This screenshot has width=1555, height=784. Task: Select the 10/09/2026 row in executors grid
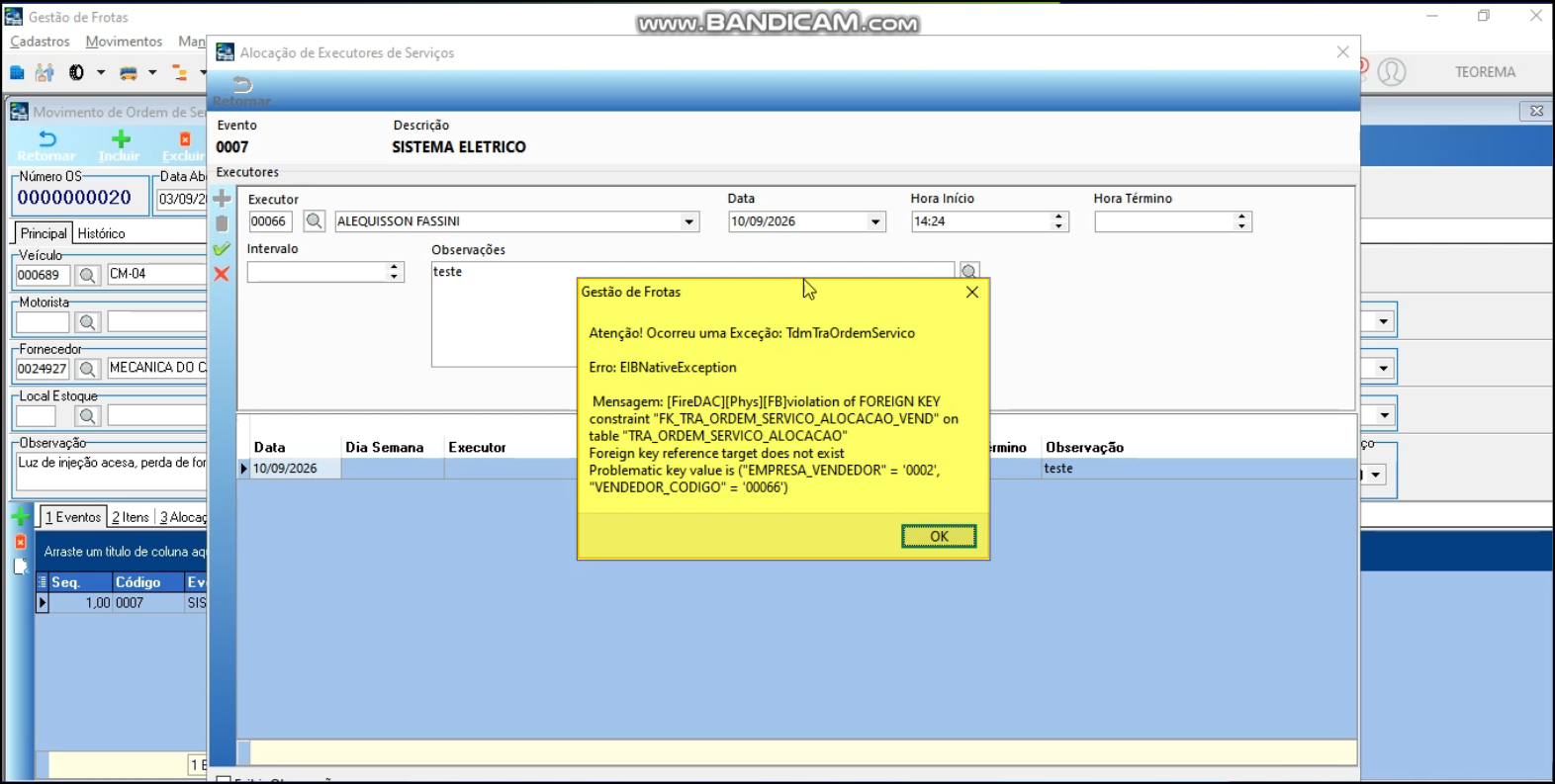tap(797, 469)
